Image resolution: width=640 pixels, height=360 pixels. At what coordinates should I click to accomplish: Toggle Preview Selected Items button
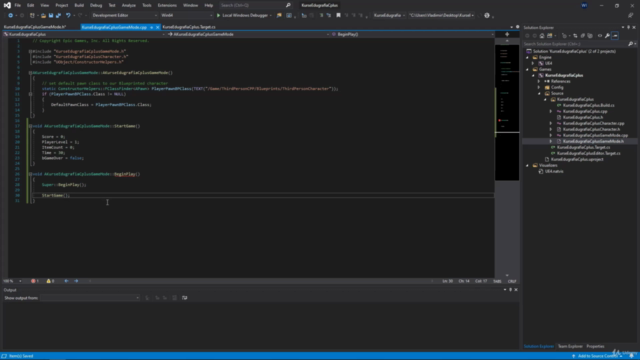615,36
